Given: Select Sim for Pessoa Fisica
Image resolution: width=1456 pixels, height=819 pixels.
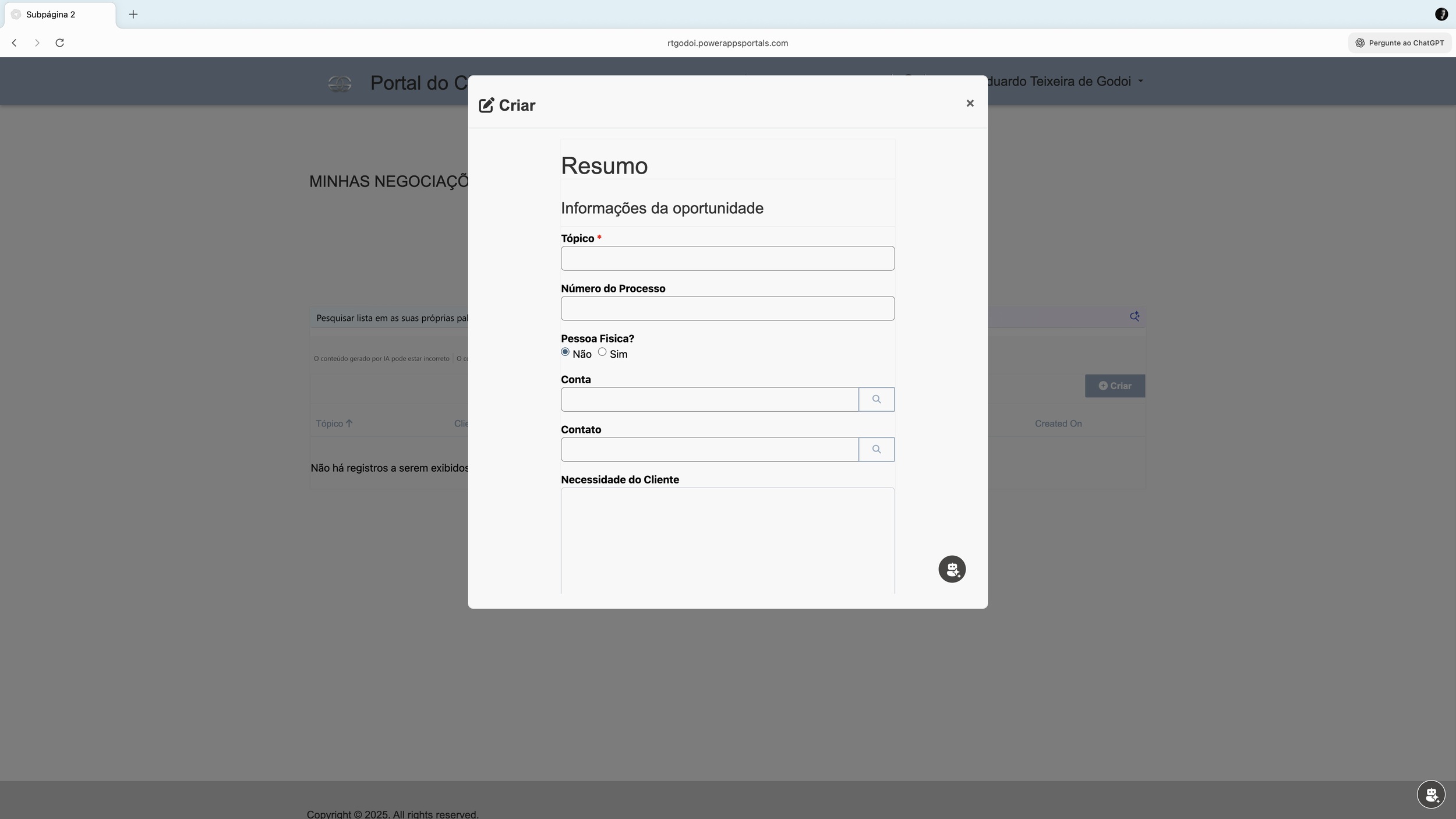Looking at the screenshot, I should click(x=602, y=352).
